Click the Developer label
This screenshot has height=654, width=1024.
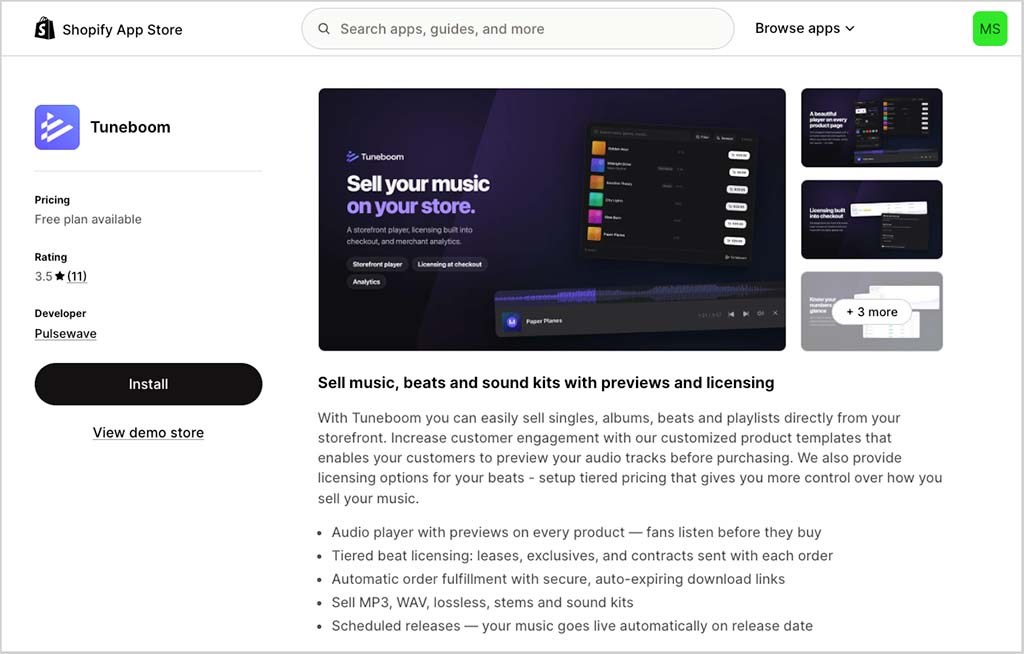pos(60,314)
